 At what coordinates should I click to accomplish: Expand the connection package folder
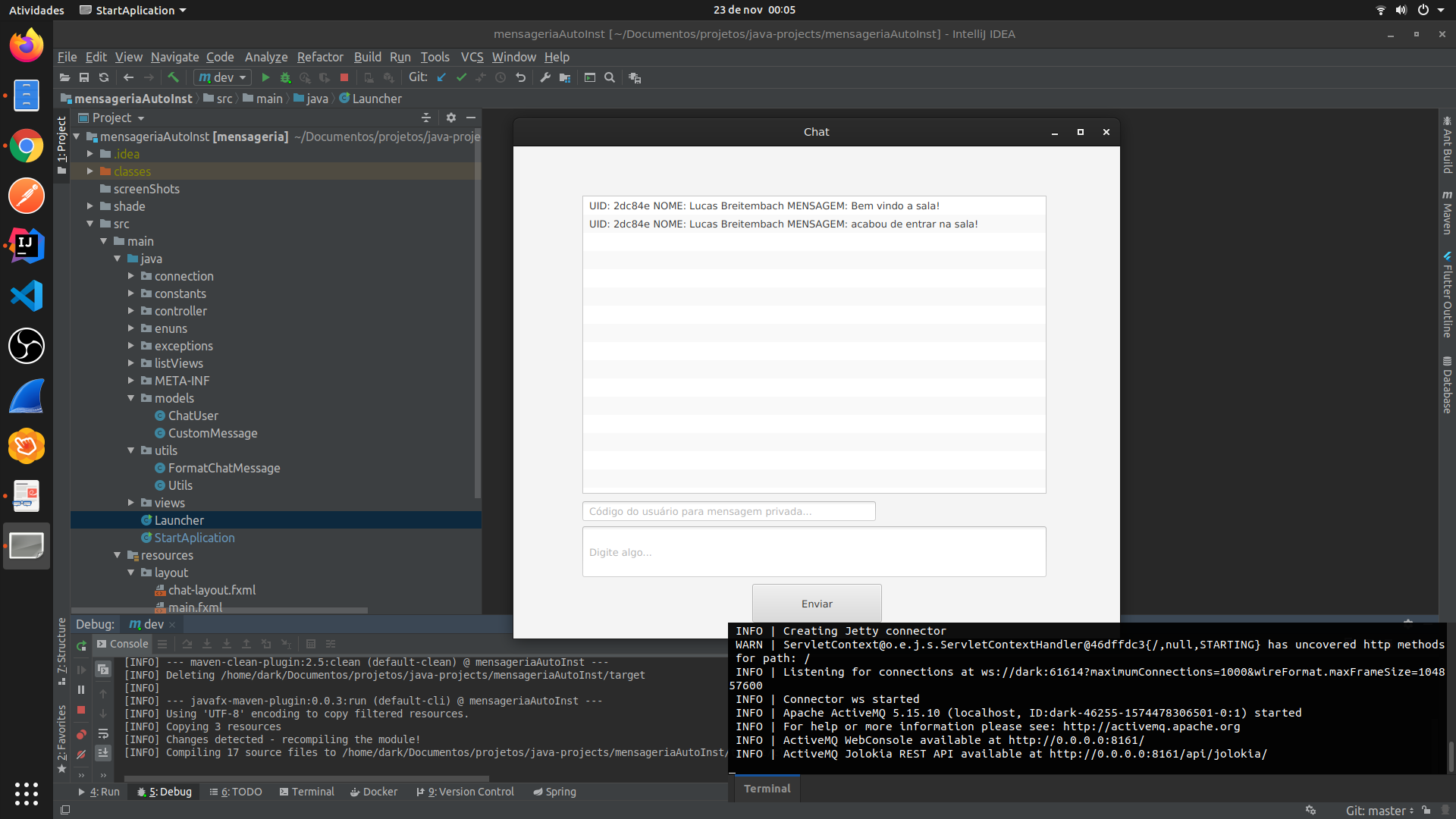pos(130,276)
